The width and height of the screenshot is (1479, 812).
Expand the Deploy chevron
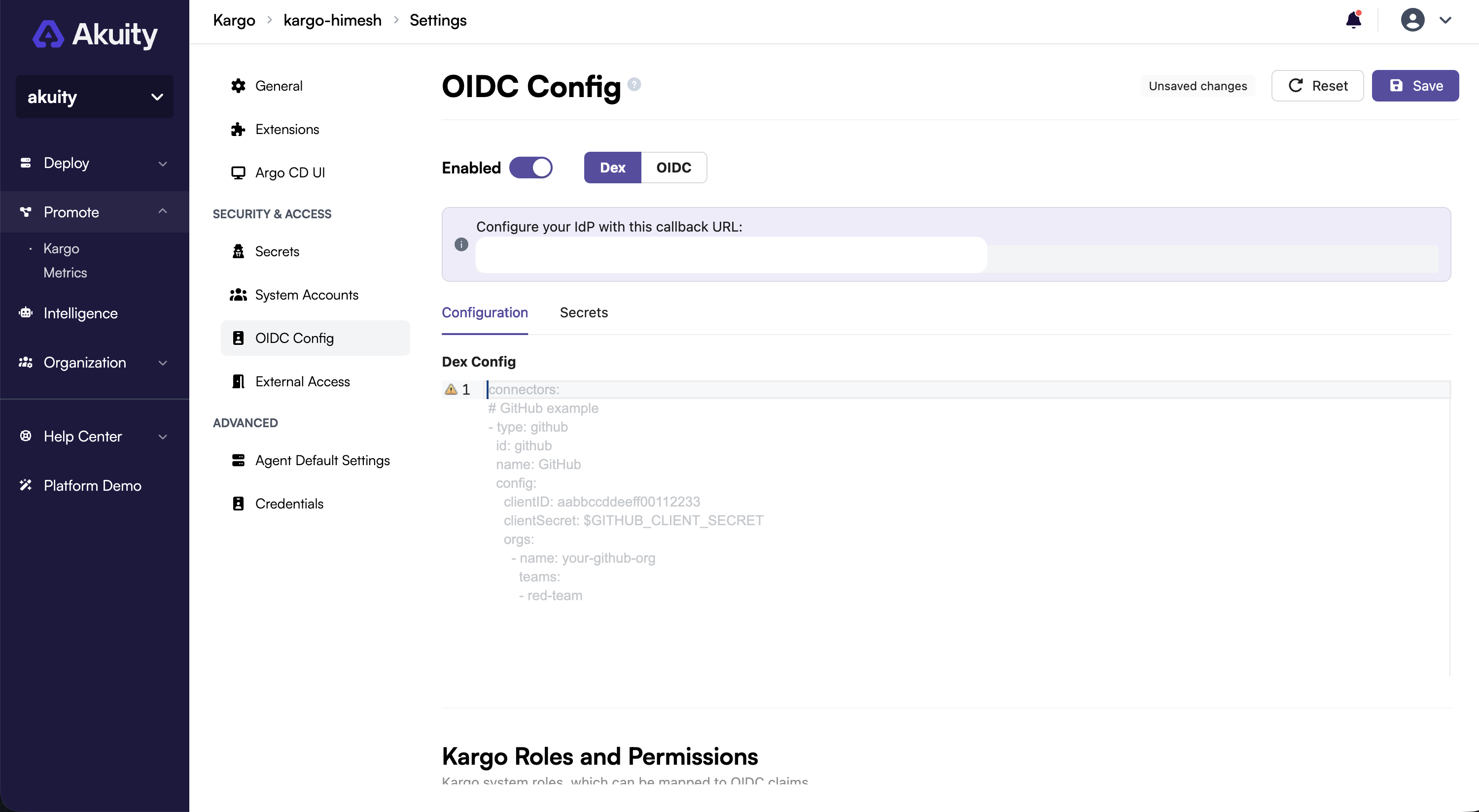coord(163,164)
